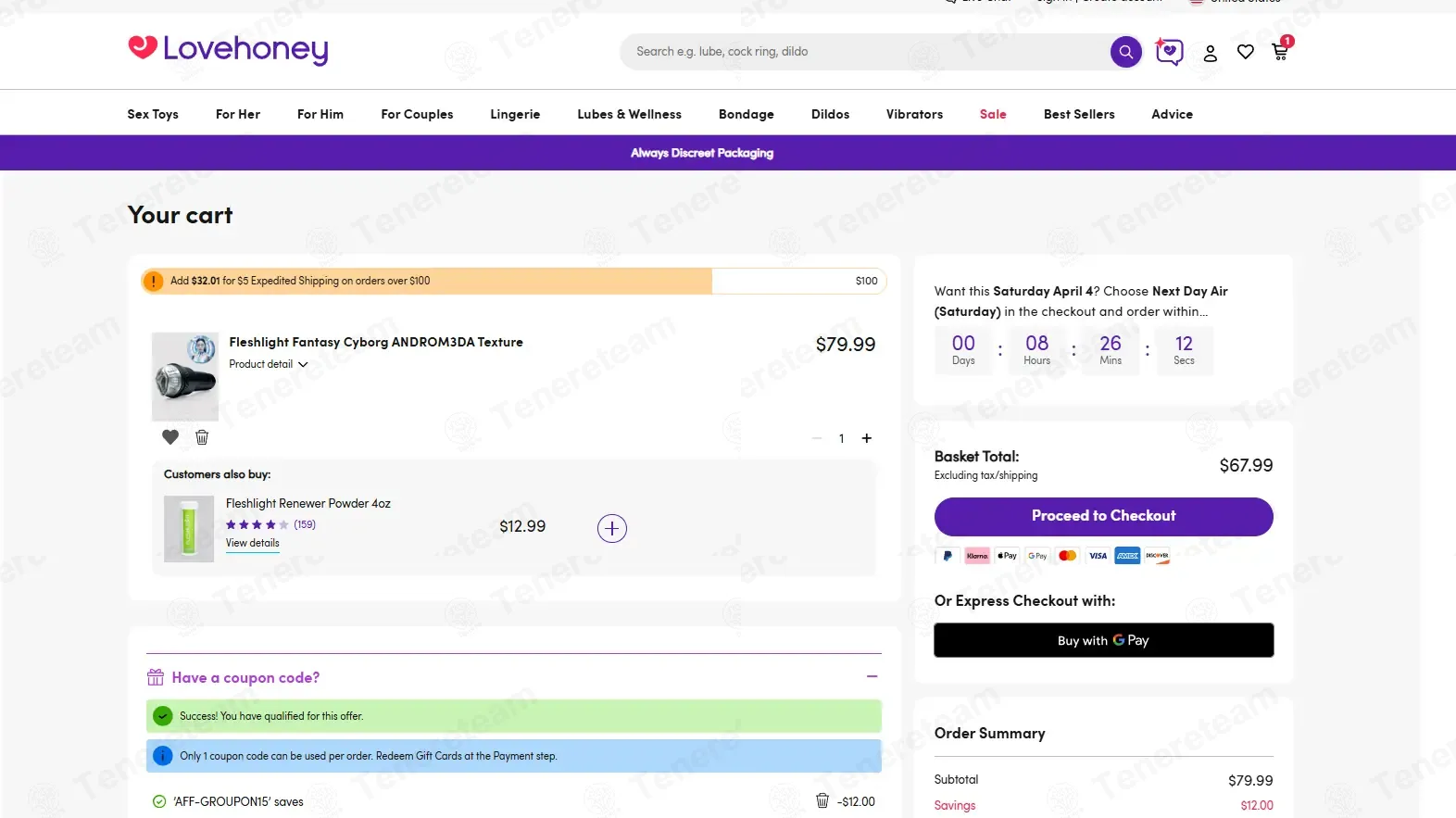Open the For Her menu
This screenshot has height=818, width=1456.
238,114
